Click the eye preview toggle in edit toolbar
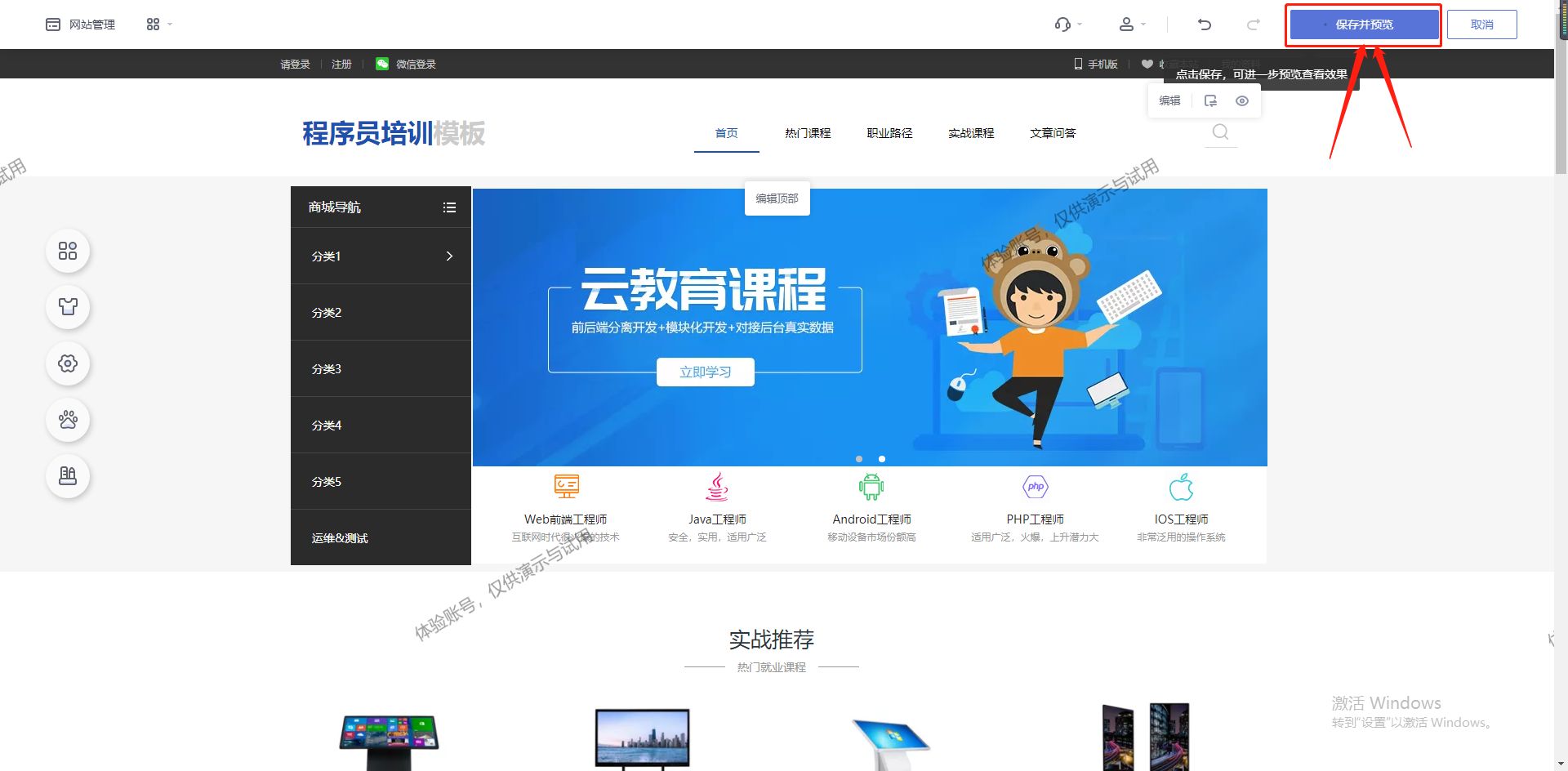 [1241, 100]
